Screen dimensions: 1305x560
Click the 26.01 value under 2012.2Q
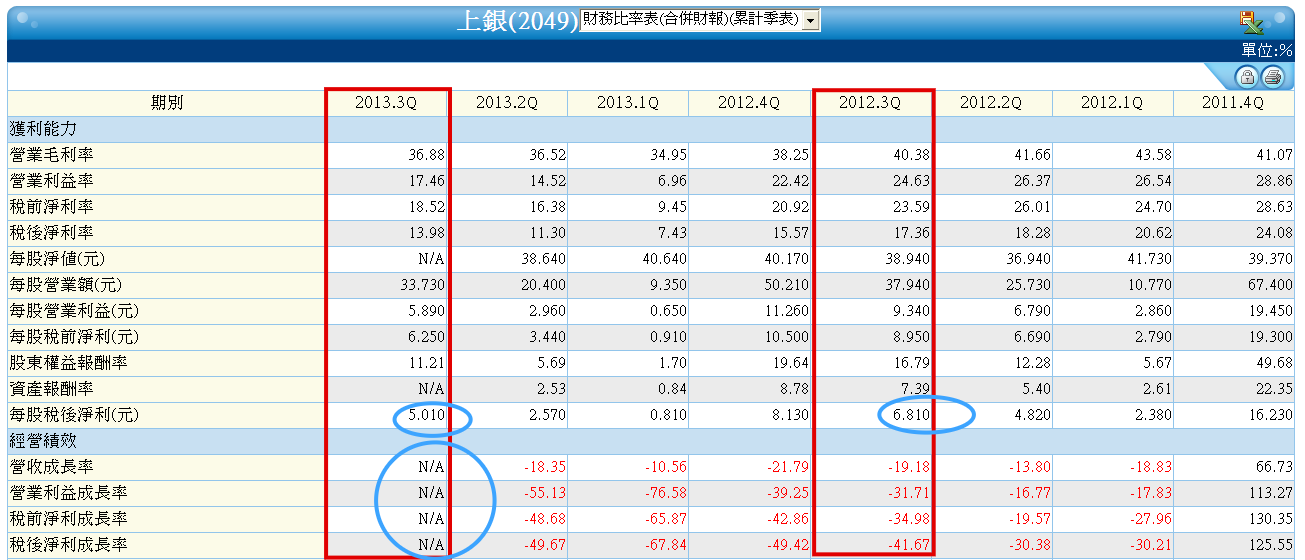pos(1032,207)
